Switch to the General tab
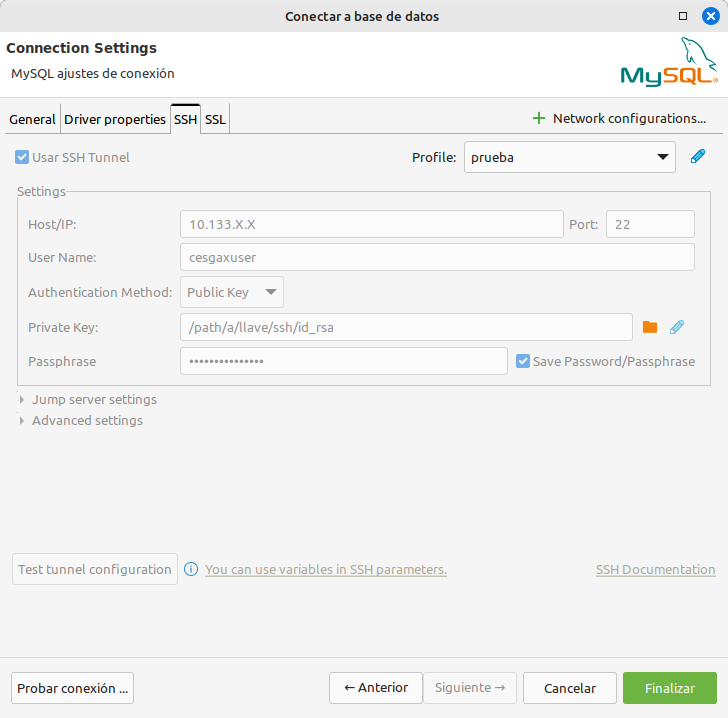This screenshot has height=718, width=728. (32, 119)
